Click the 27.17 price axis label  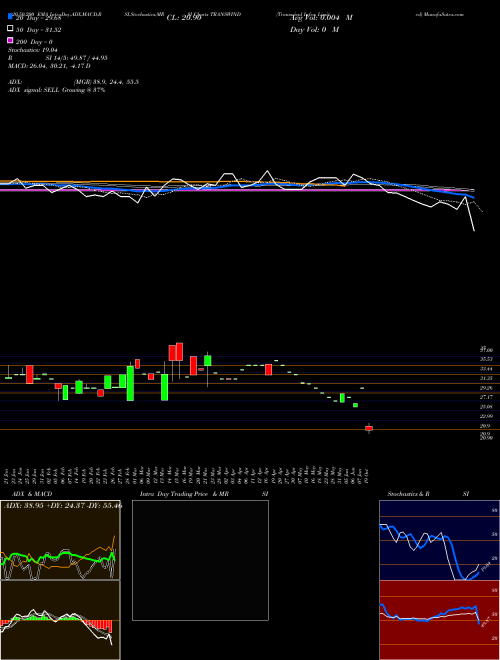click(x=487, y=397)
